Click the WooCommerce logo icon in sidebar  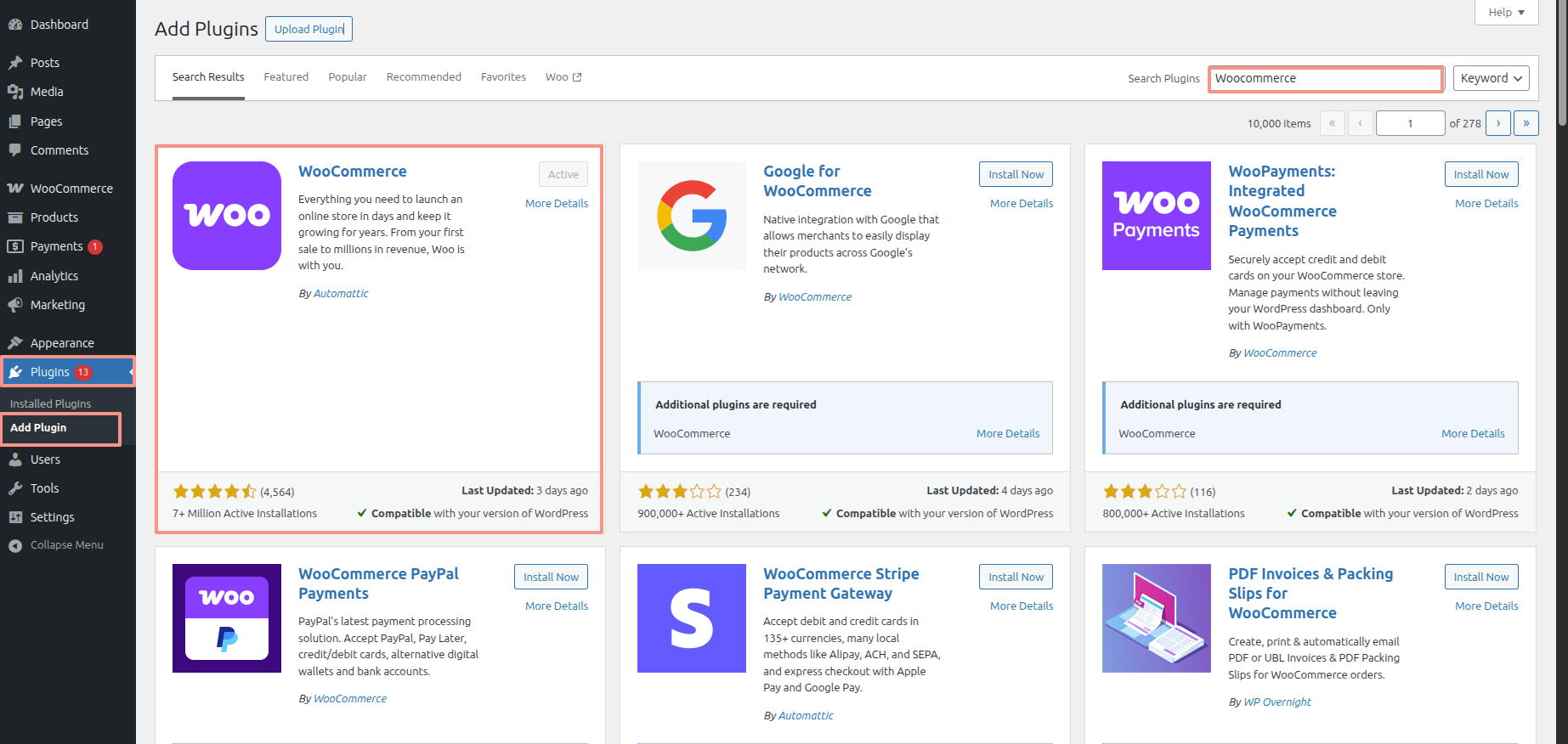pos(15,189)
